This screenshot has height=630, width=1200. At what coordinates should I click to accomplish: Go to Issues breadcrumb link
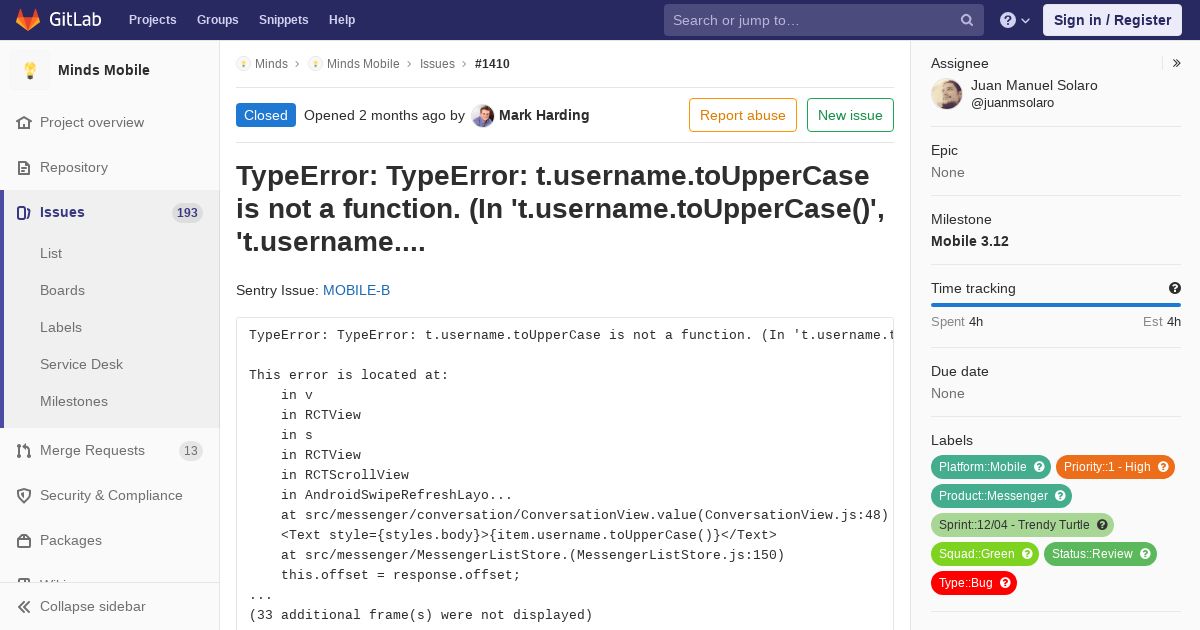pyautogui.click(x=437, y=63)
